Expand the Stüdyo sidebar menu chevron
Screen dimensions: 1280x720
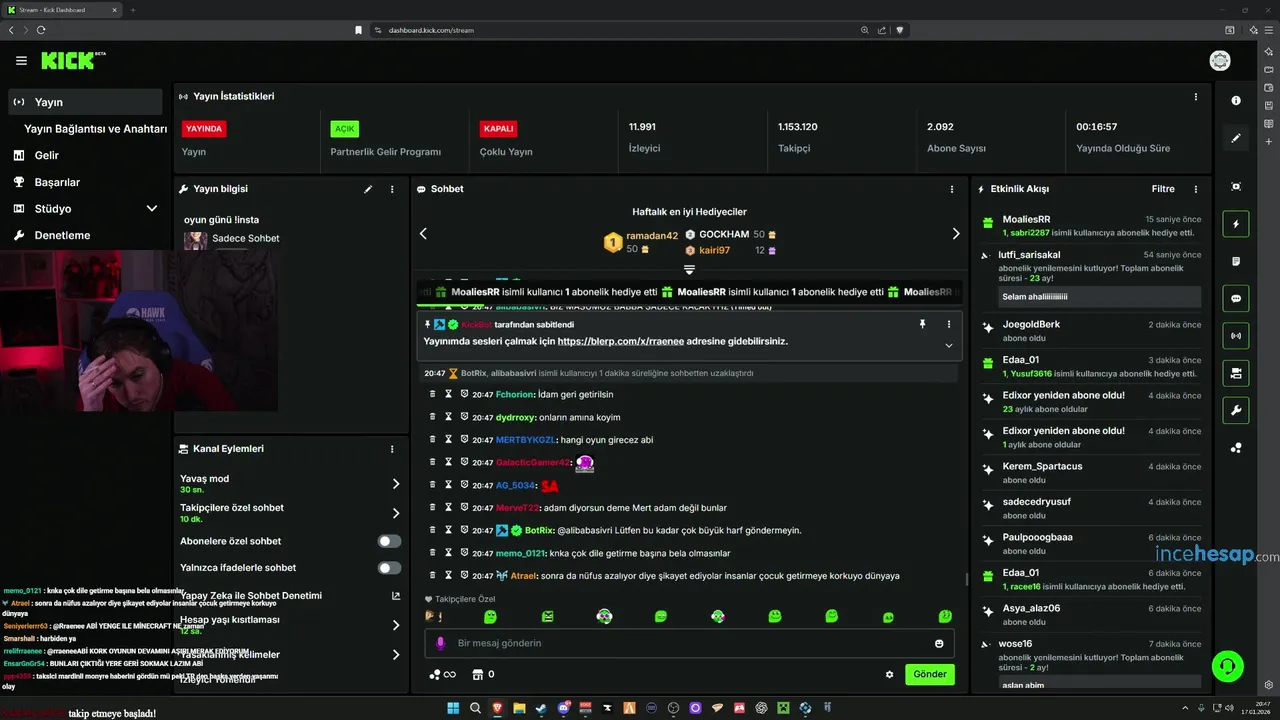click(x=152, y=209)
